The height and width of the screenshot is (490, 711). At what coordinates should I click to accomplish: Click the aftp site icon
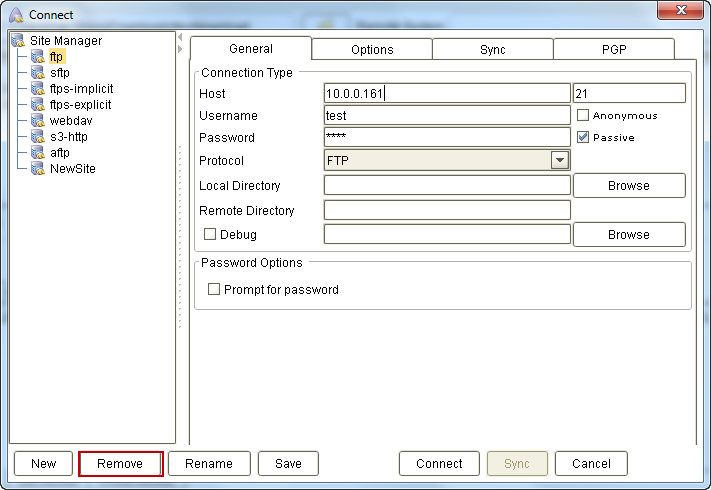(38, 153)
